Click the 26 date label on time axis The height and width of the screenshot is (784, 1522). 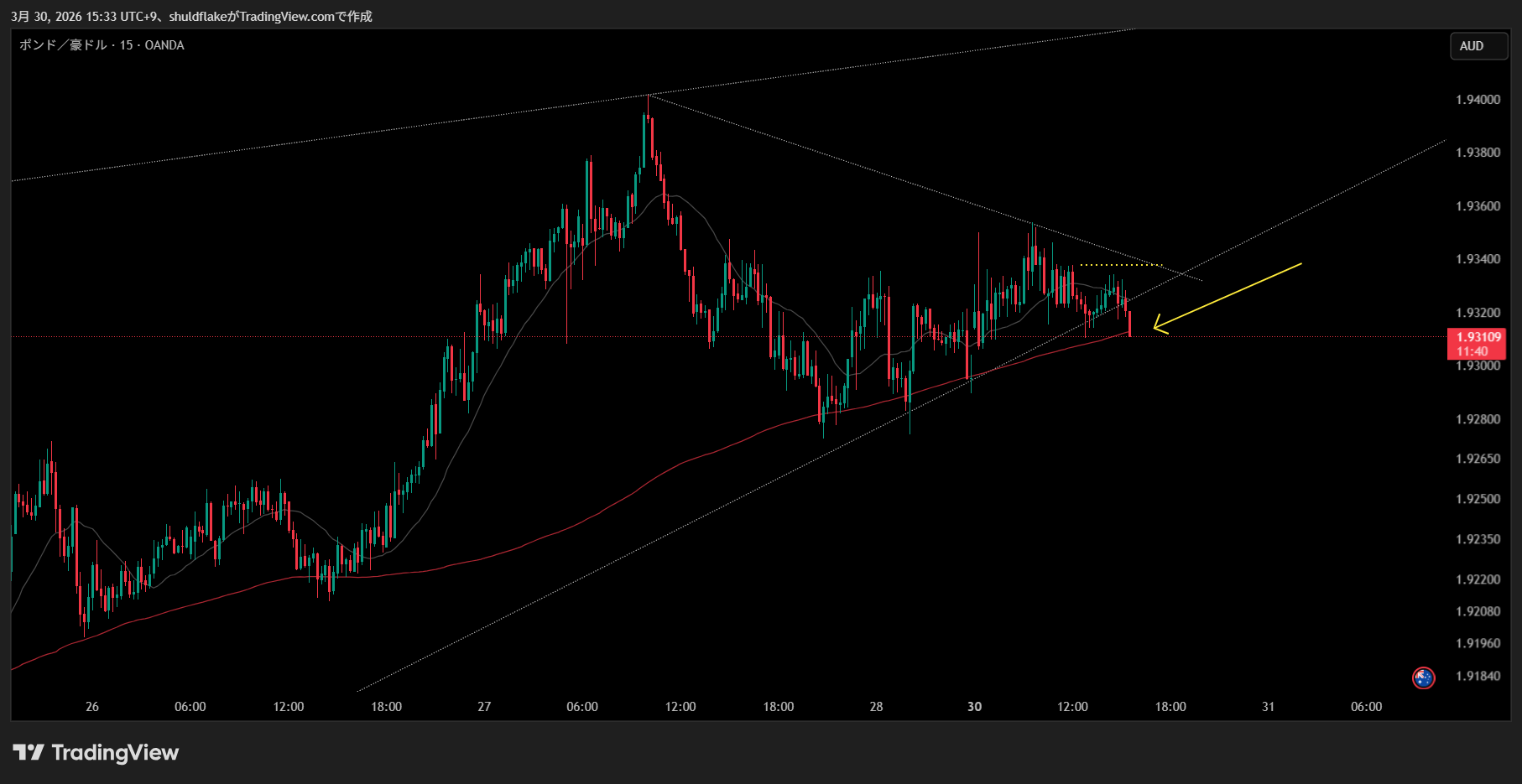(x=92, y=707)
